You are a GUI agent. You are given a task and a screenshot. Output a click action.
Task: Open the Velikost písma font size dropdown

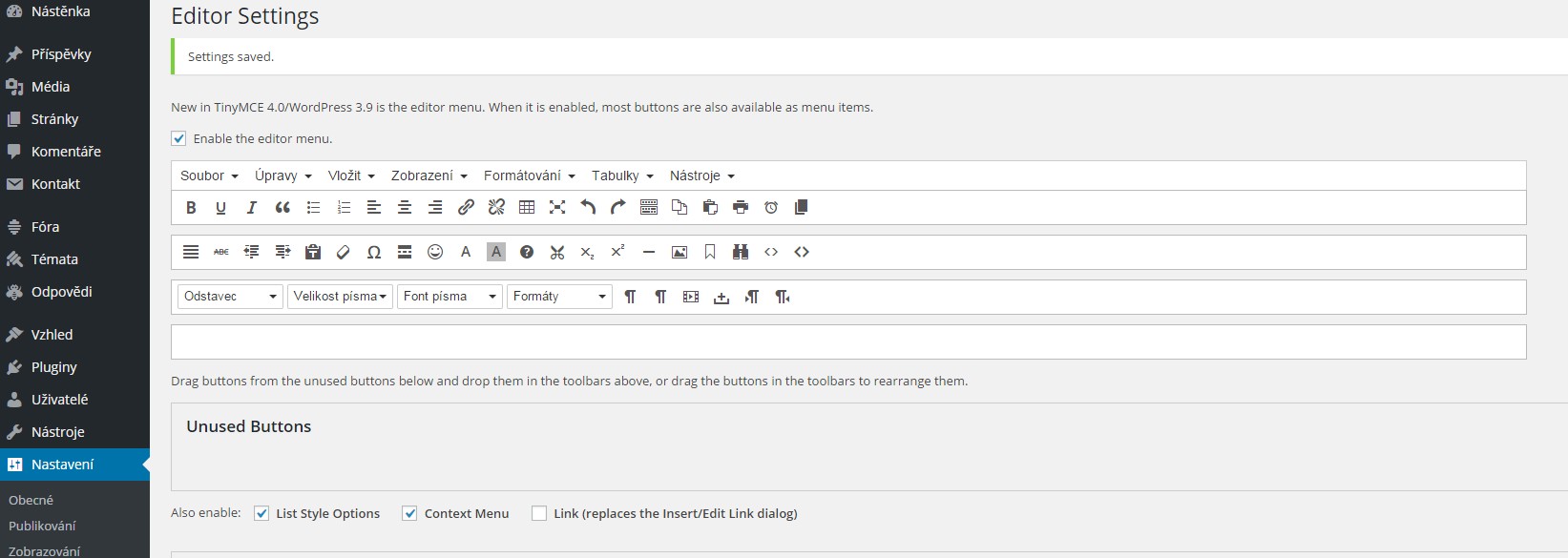340,297
